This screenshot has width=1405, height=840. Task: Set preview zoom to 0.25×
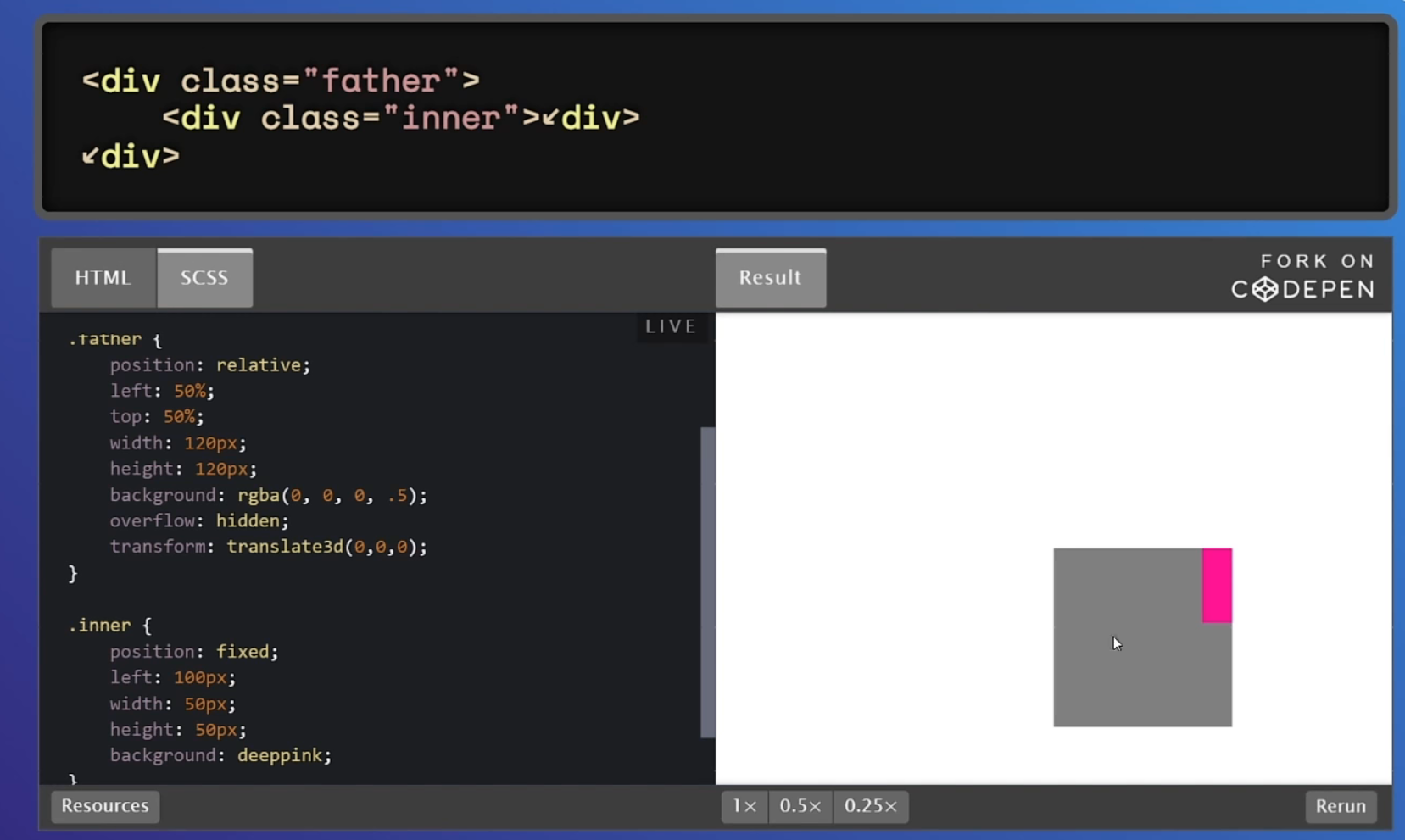[x=871, y=806]
